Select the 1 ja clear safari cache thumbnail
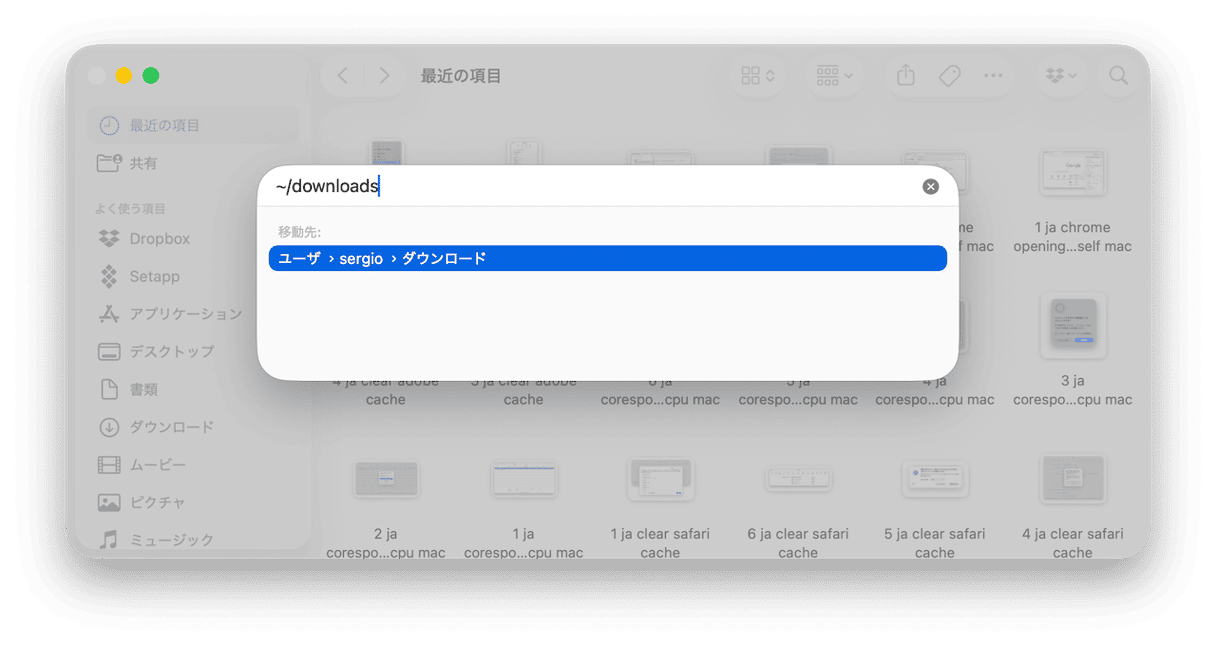 660,480
